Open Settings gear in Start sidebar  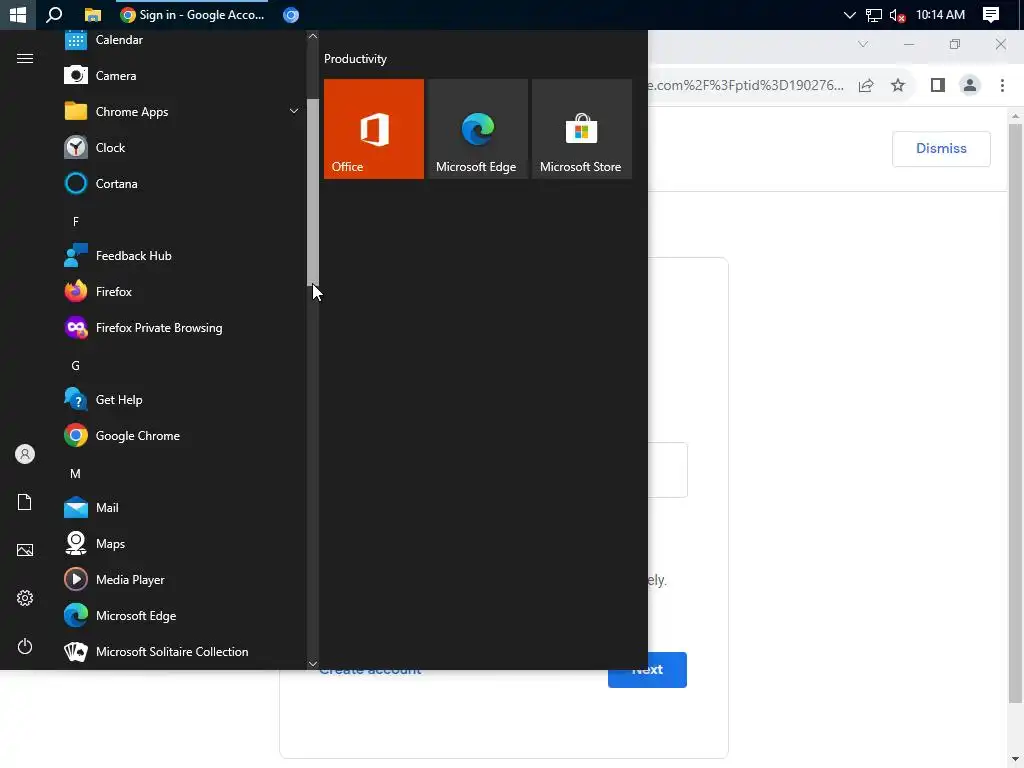click(25, 598)
